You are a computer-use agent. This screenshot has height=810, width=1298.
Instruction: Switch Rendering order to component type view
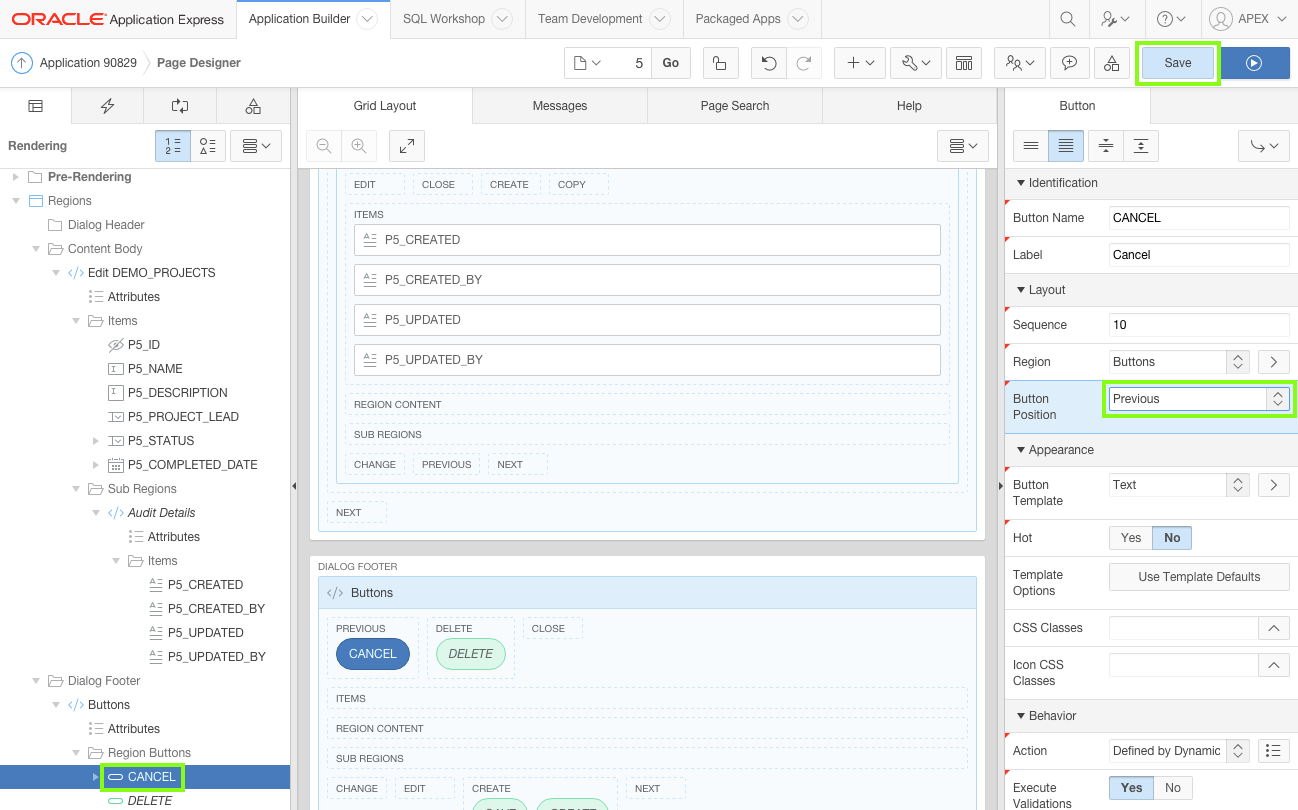pos(208,145)
